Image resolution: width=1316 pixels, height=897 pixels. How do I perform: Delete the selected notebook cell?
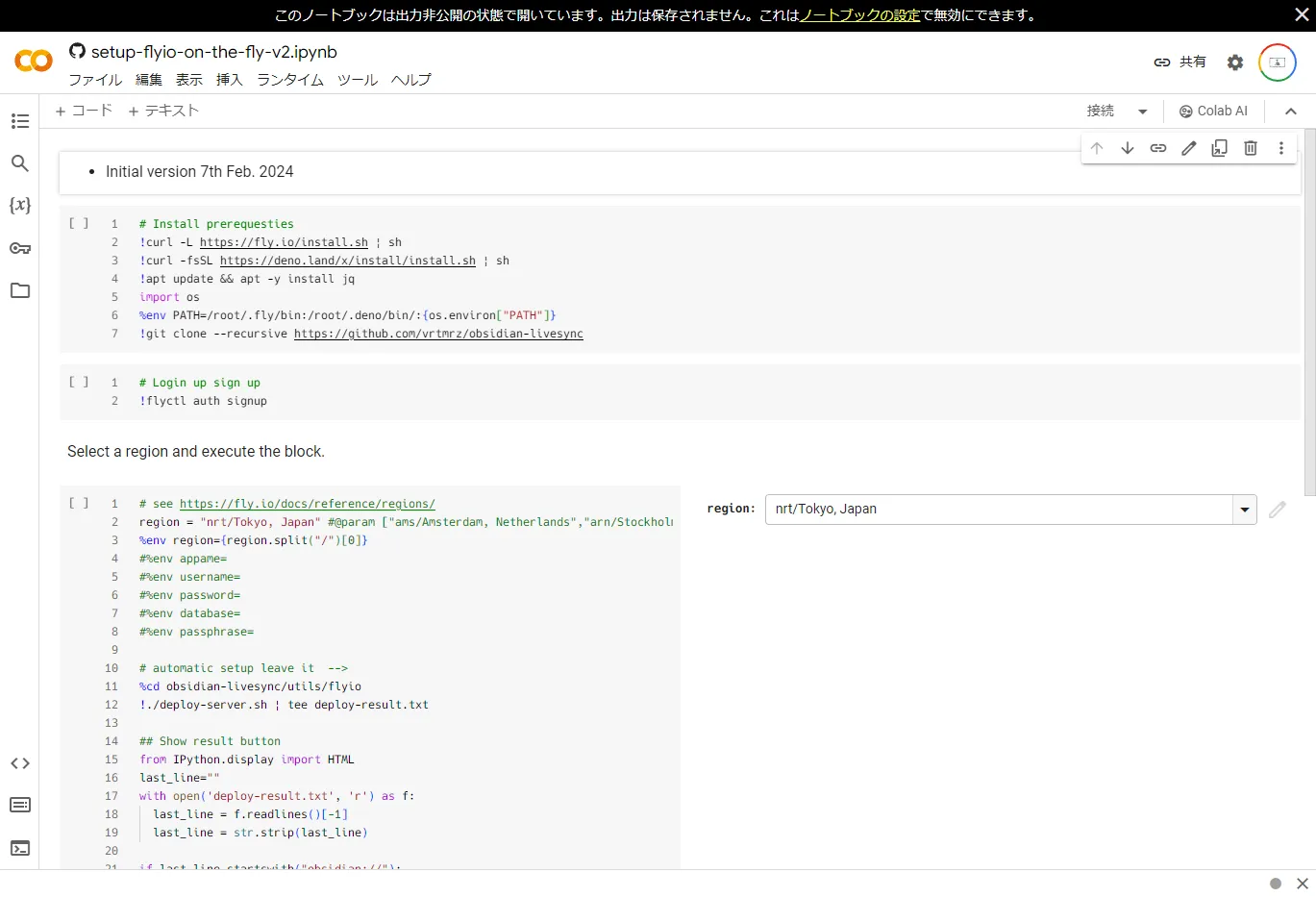tap(1250, 147)
